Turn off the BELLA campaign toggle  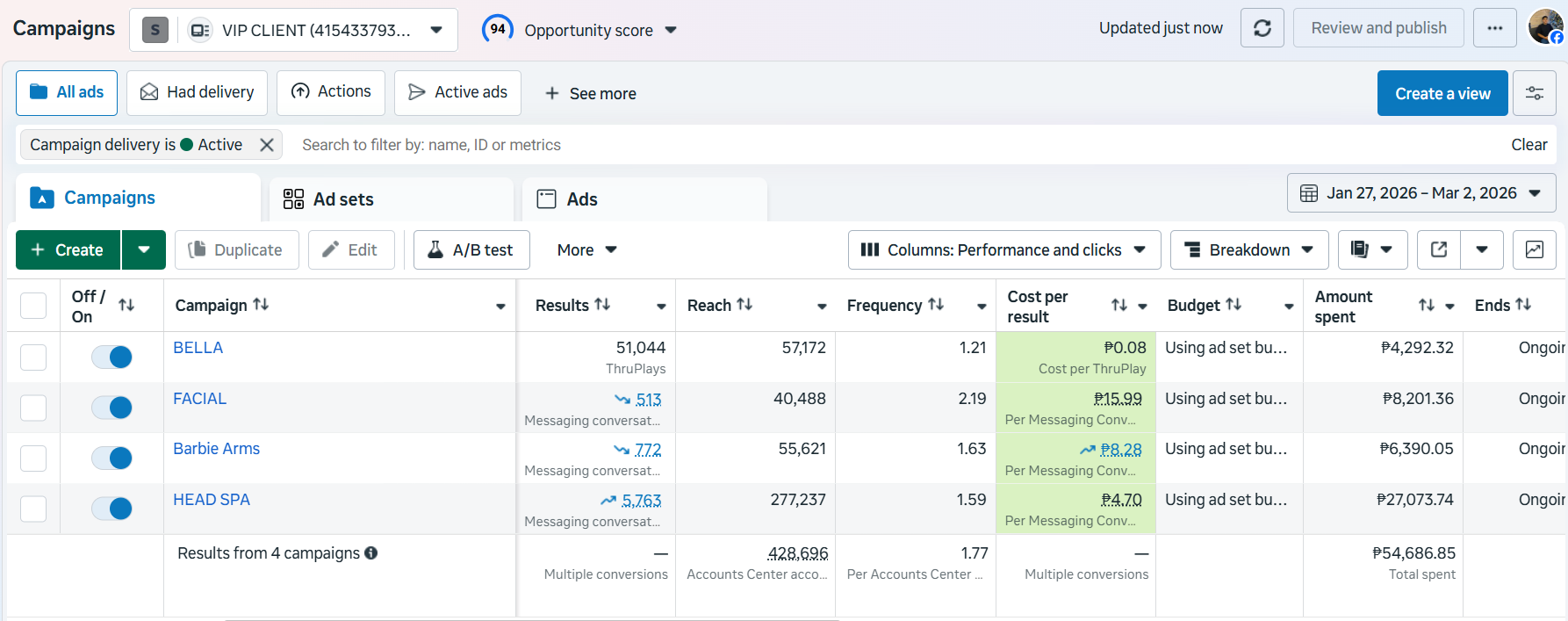(111, 357)
